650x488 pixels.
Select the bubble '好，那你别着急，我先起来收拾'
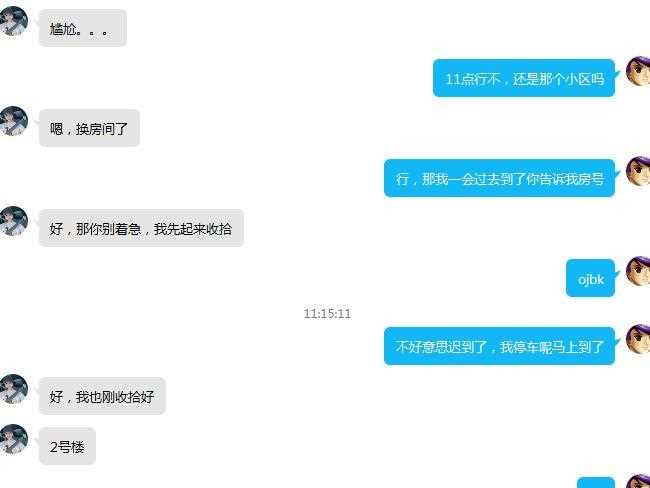(141, 228)
